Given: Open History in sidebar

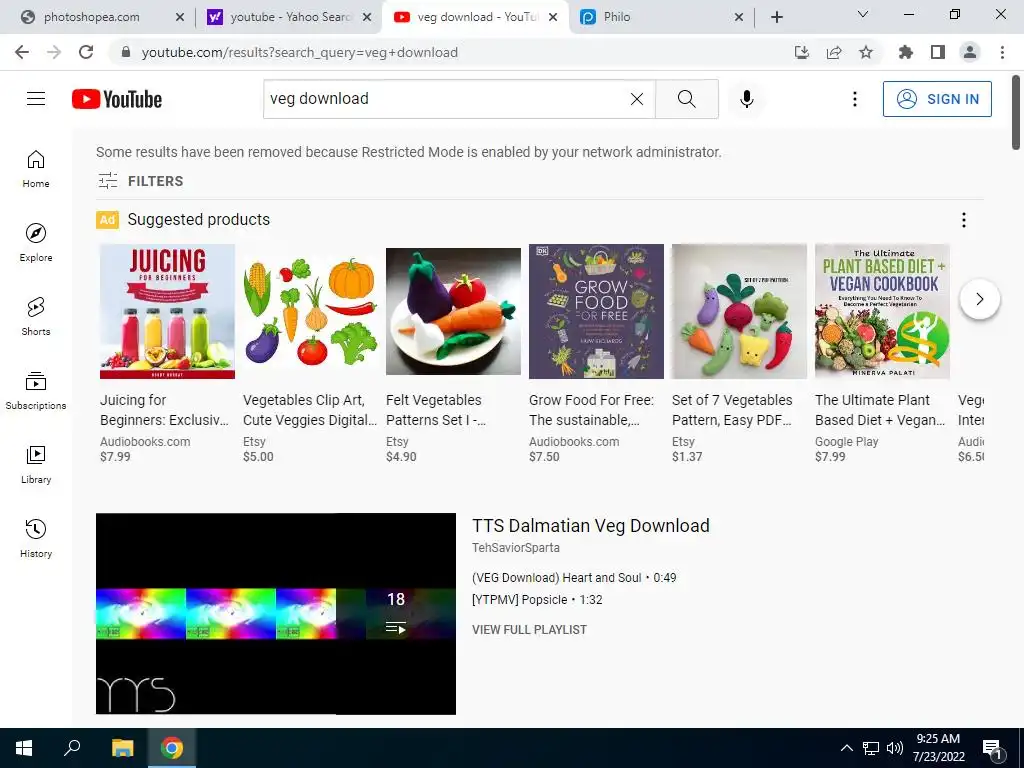Looking at the screenshot, I should (36, 538).
